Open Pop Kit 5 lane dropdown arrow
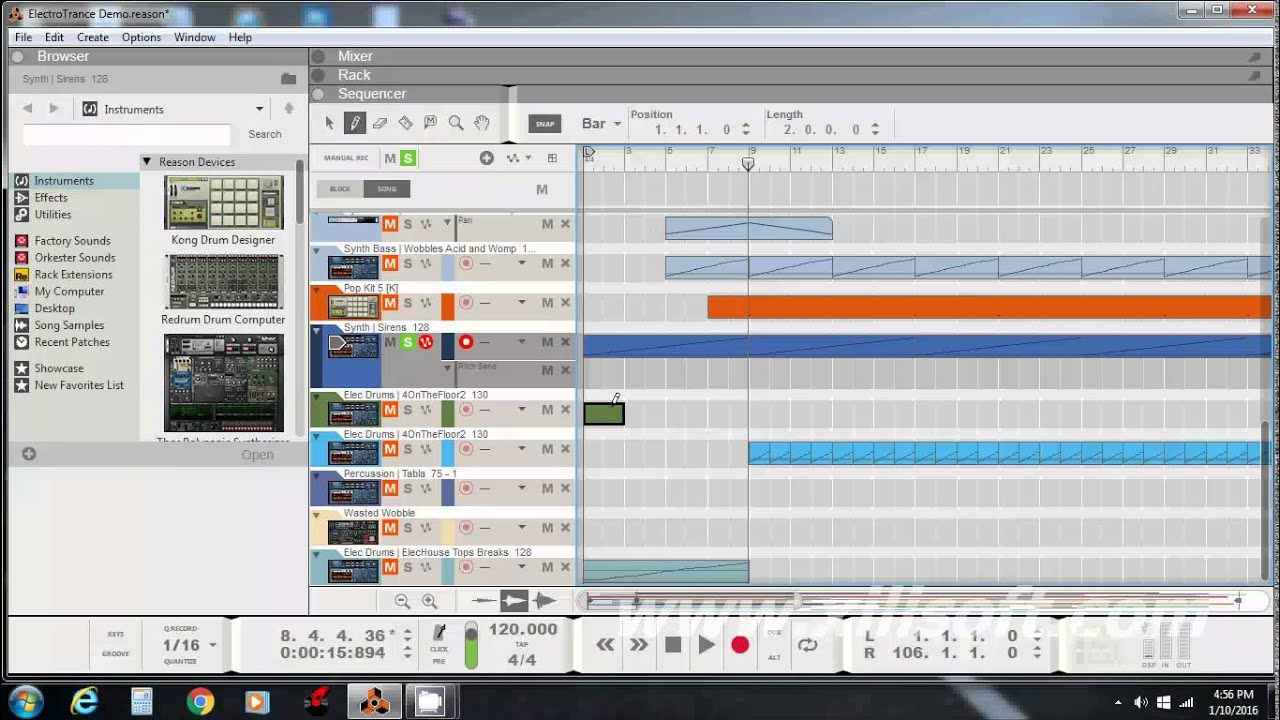Image resolution: width=1280 pixels, height=720 pixels. tap(521, 303)
